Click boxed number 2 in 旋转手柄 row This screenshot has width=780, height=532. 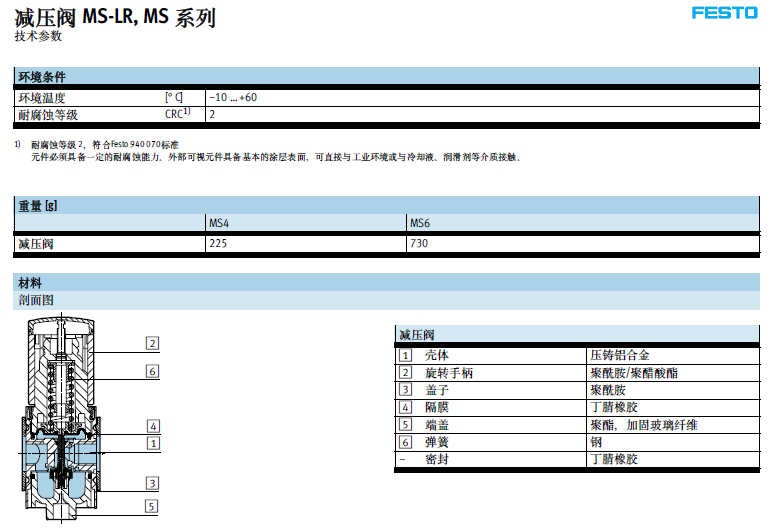[x=405, y=373]
